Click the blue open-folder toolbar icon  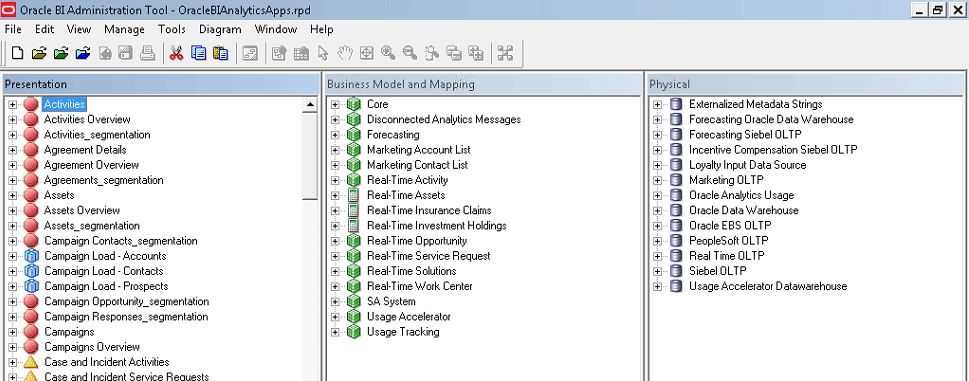pos(82,54)
